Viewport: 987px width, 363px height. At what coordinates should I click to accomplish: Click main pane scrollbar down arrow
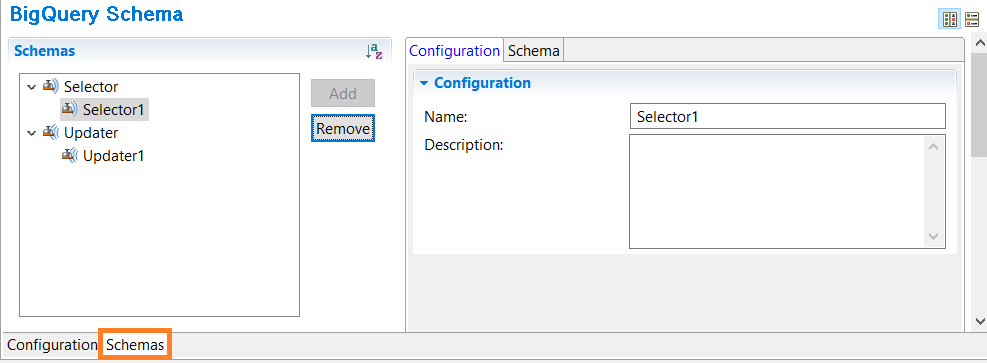(x=979, y=321)
